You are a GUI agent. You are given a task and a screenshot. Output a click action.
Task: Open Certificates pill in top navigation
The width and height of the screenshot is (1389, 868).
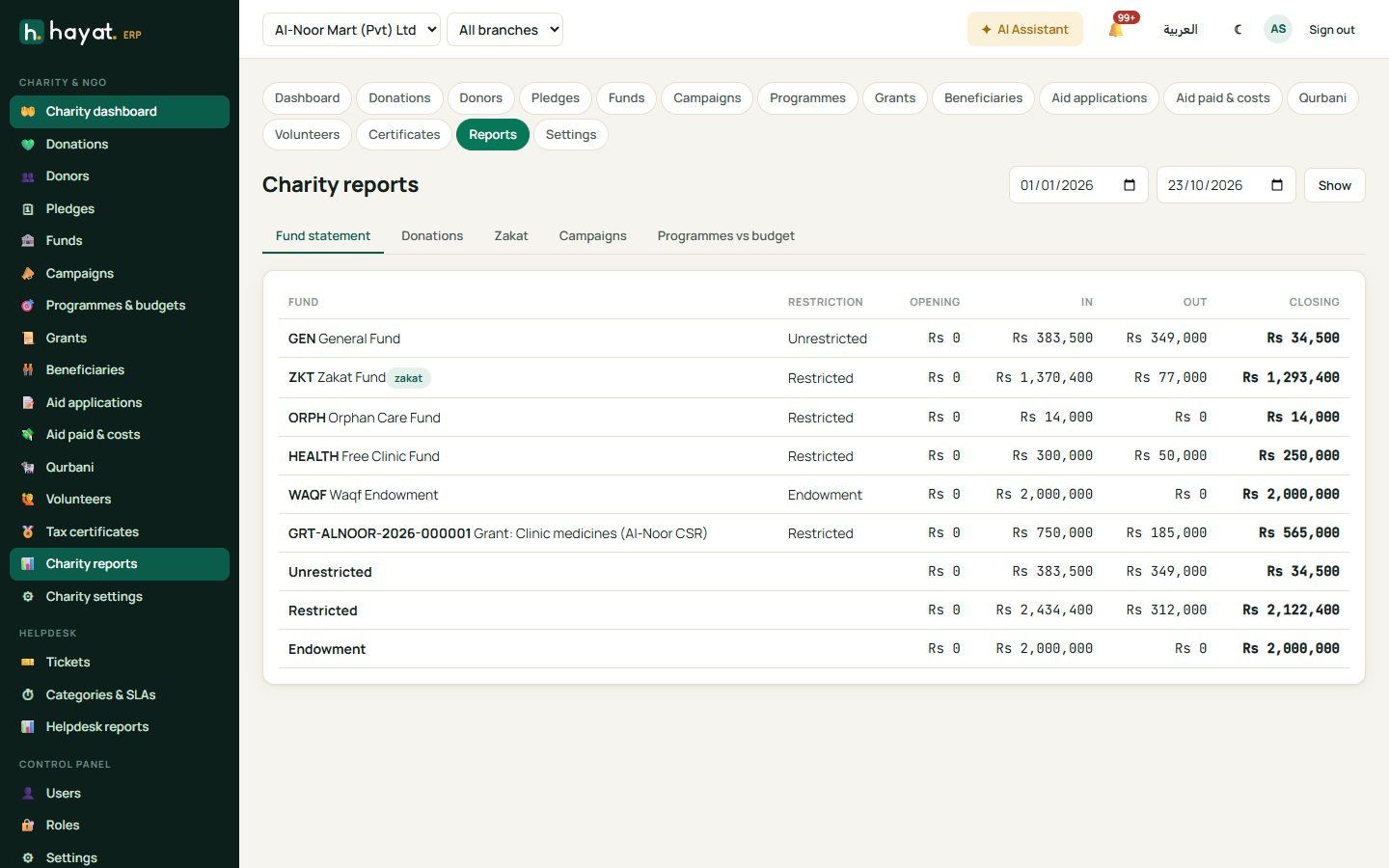coord(404,135)
